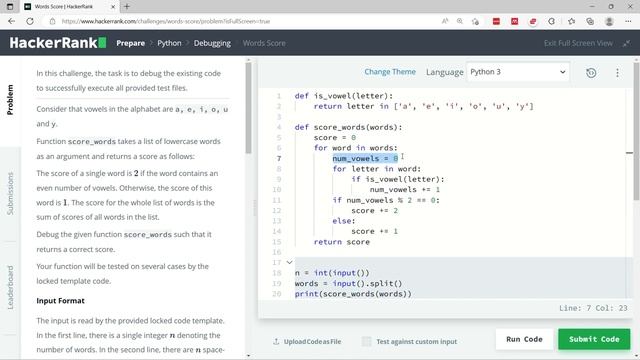Image resolution: width=640 pixels, height=360 pixels.
Task: Open browser Favorites list icon
Action: 571,21
